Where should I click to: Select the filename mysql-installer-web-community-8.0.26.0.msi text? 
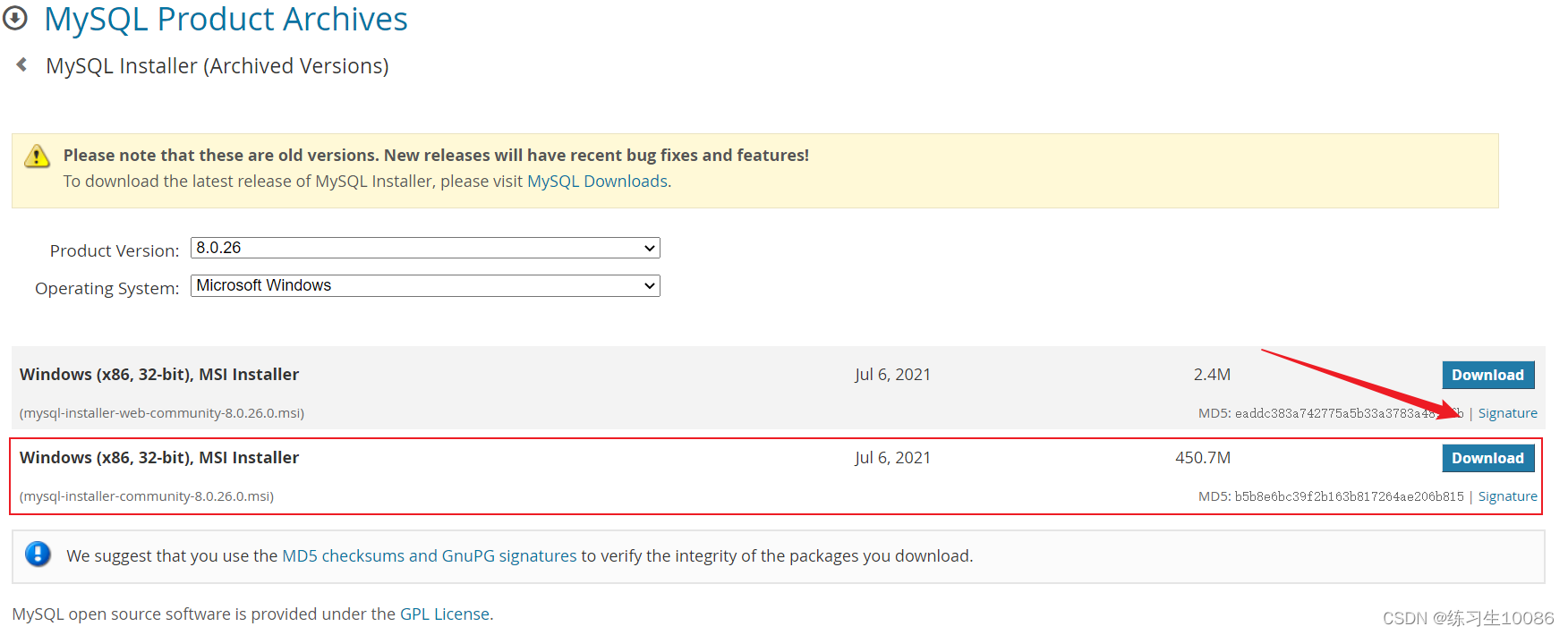[x=162, y=413]
